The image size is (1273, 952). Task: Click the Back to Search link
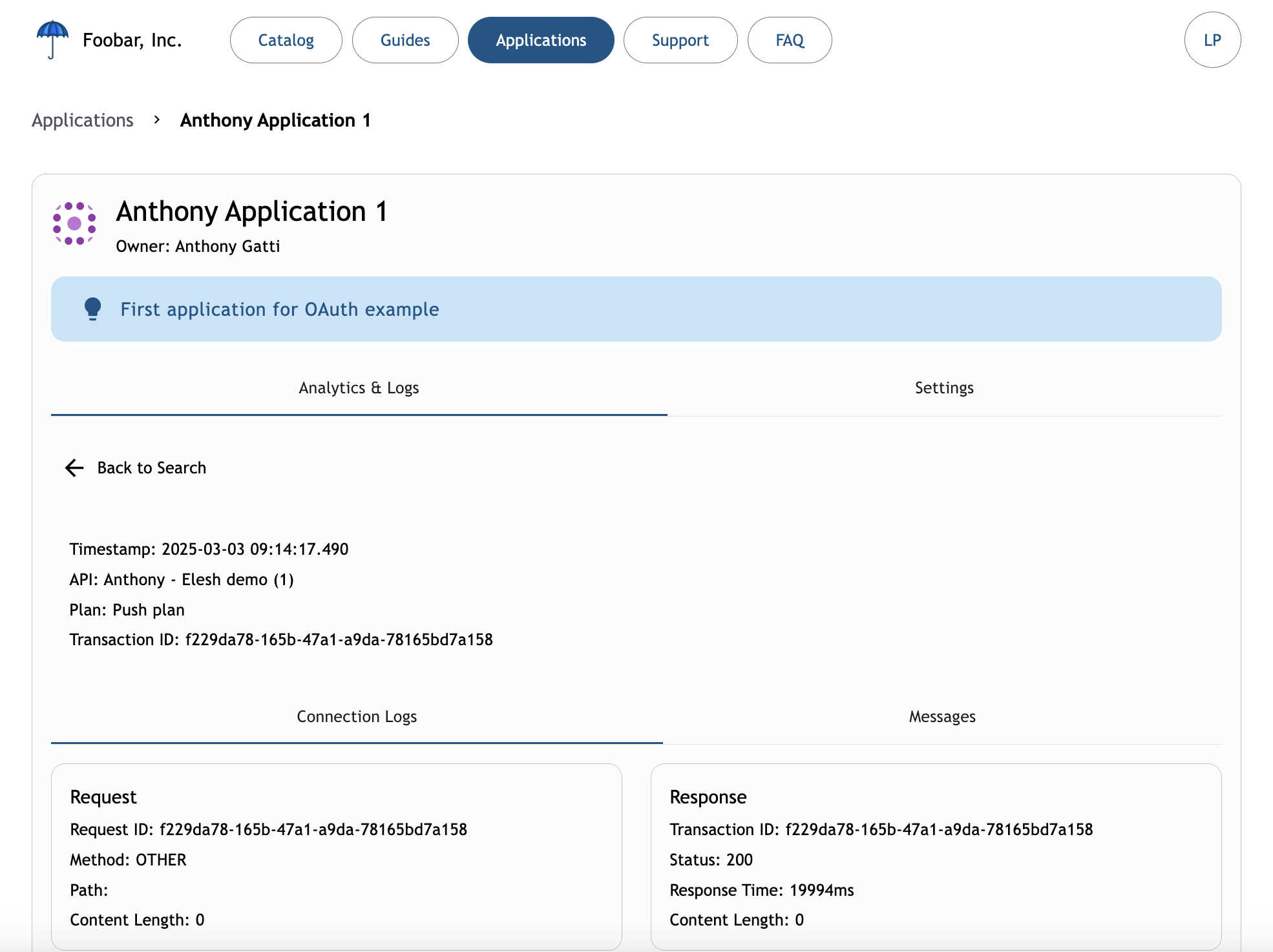tap(151, 468)
